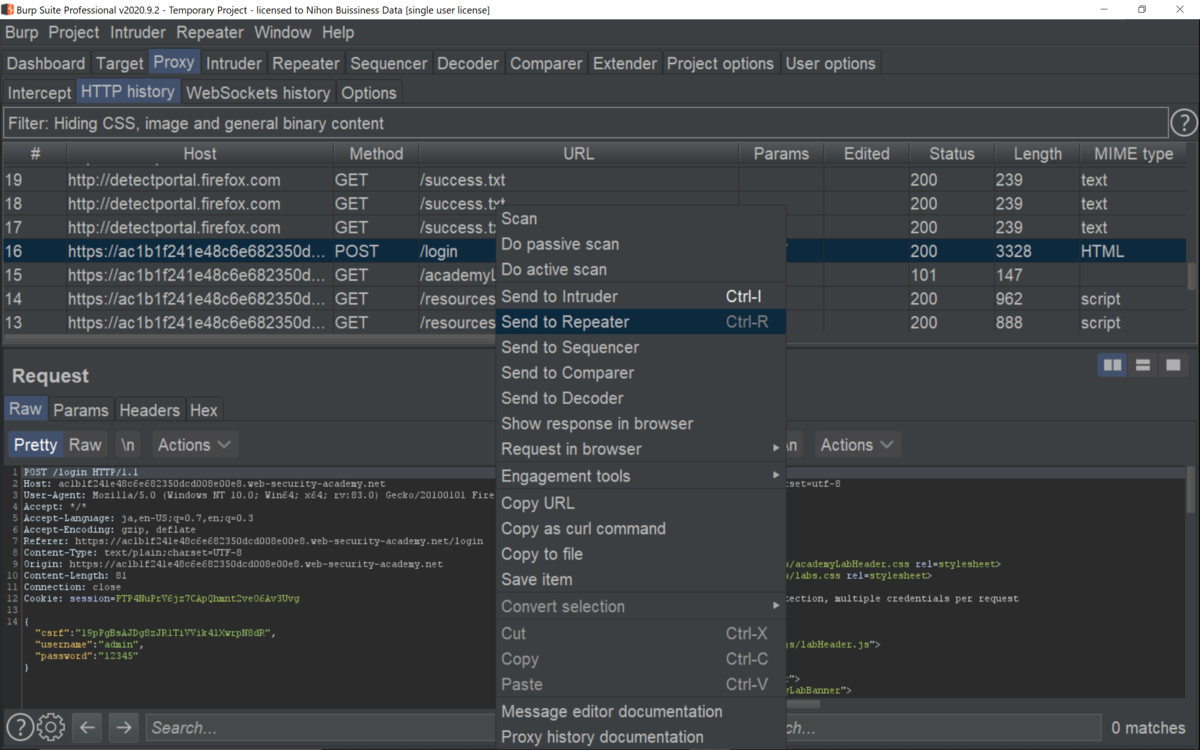Switch to Extender tab
This screenshot has width=1200, height=750.
pyautogui.click(x=625, y=63)
